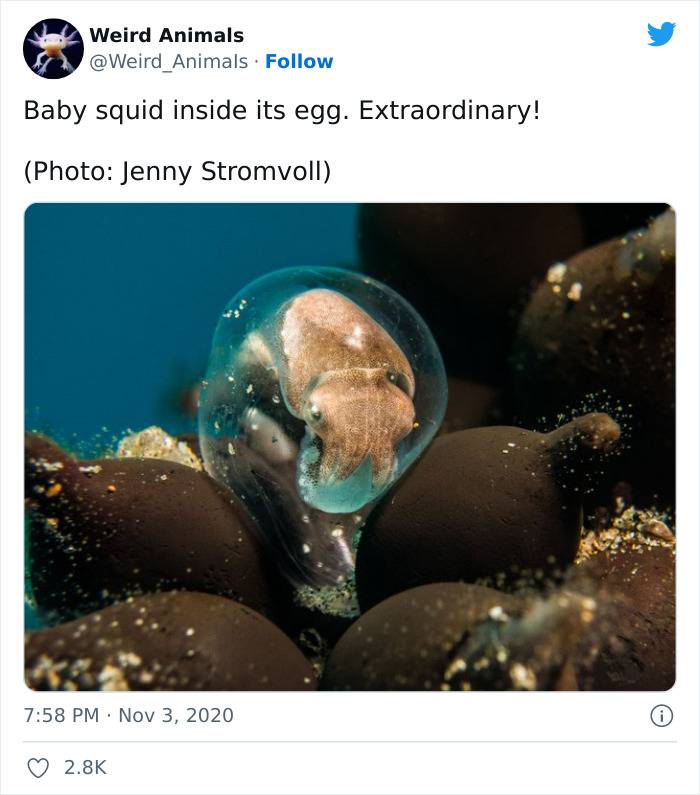Click the 7:58 PM timestamp
This screenshot has height=795, width=700.
pos(61,715)
